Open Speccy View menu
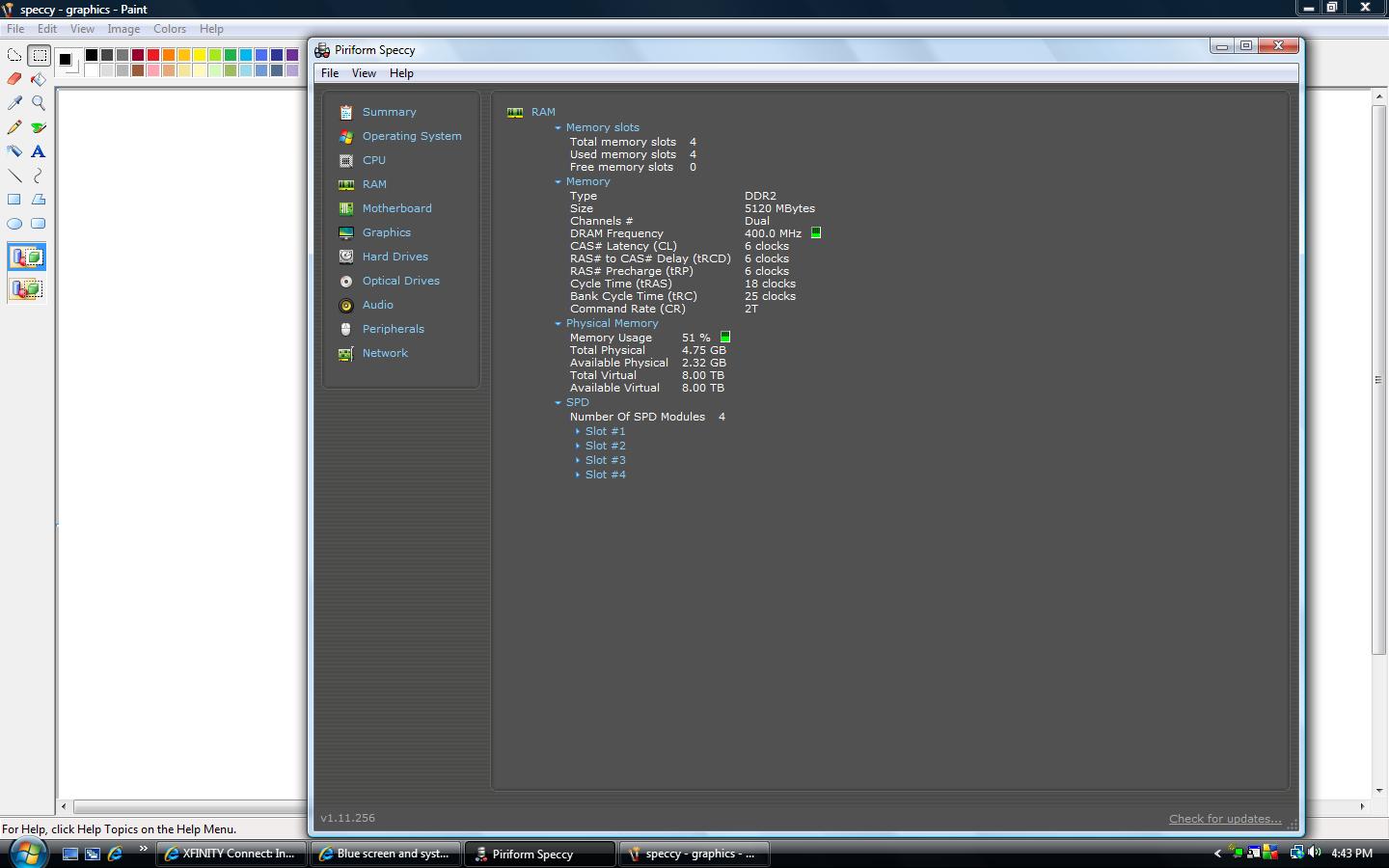Screen dimensions: 1389x868 point(364,73)
